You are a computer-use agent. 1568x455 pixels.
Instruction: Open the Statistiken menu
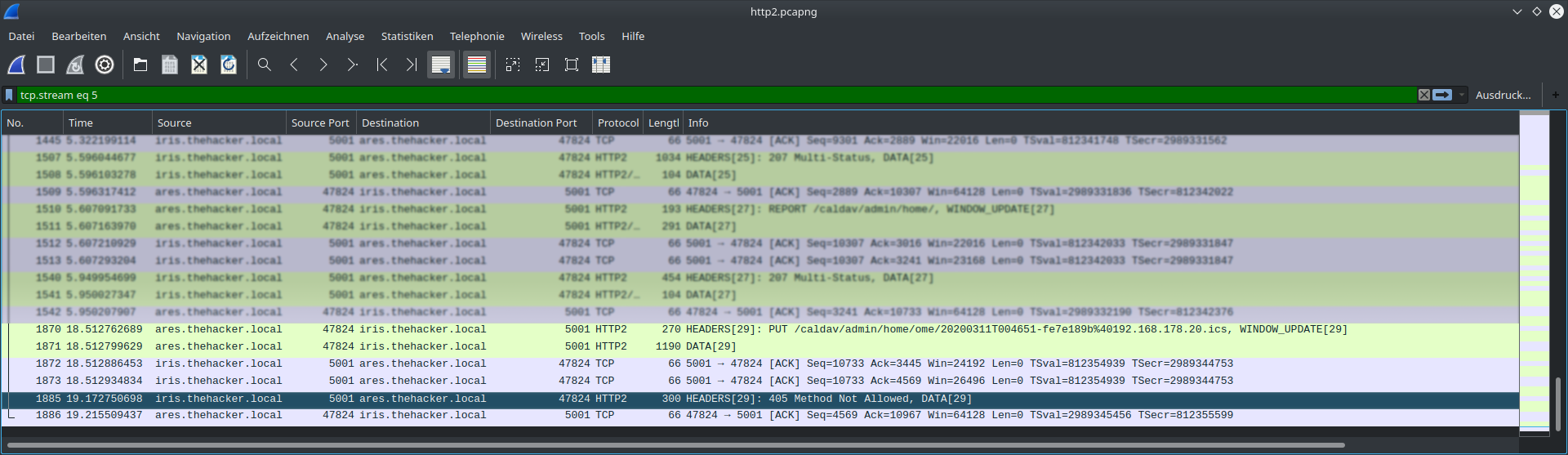(407, 36)
